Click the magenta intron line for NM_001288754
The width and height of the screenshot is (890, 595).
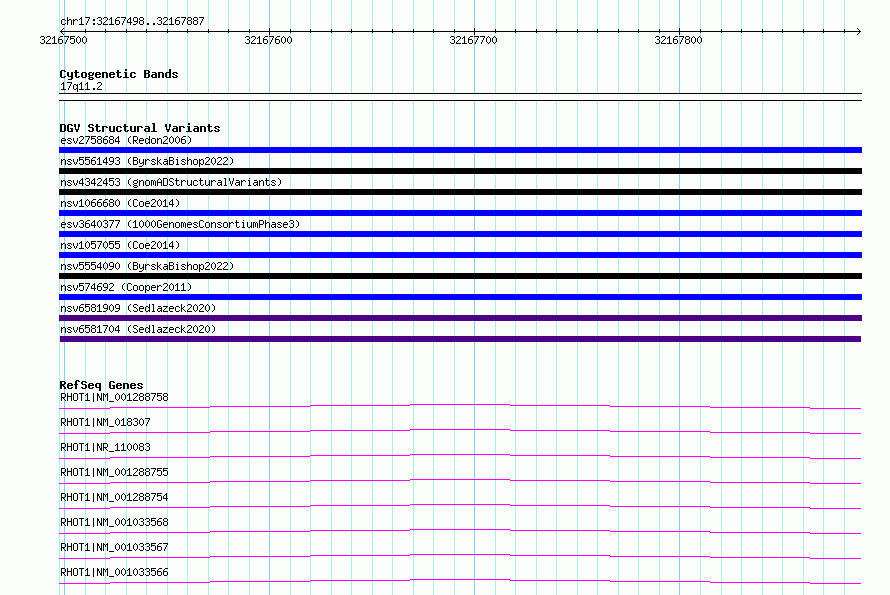tap(460, 505)
